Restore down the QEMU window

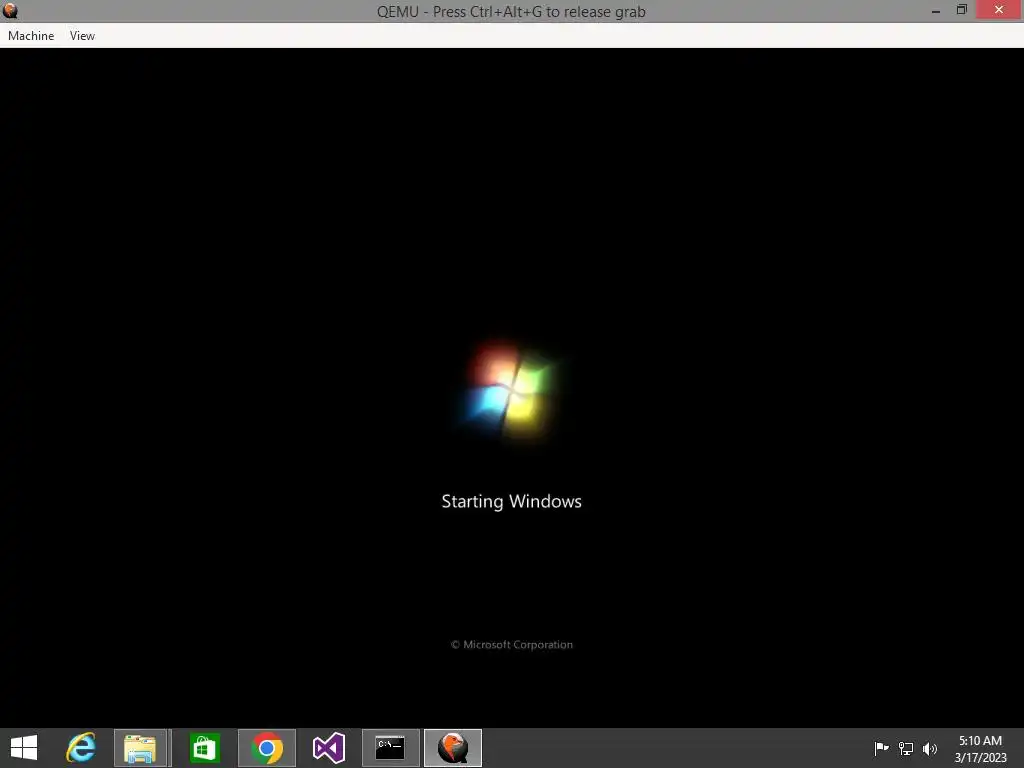[962, 10]
